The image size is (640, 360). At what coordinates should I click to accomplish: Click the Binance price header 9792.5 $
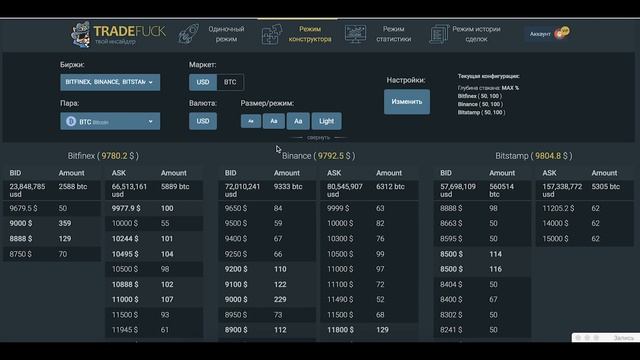tap(319, 156)
